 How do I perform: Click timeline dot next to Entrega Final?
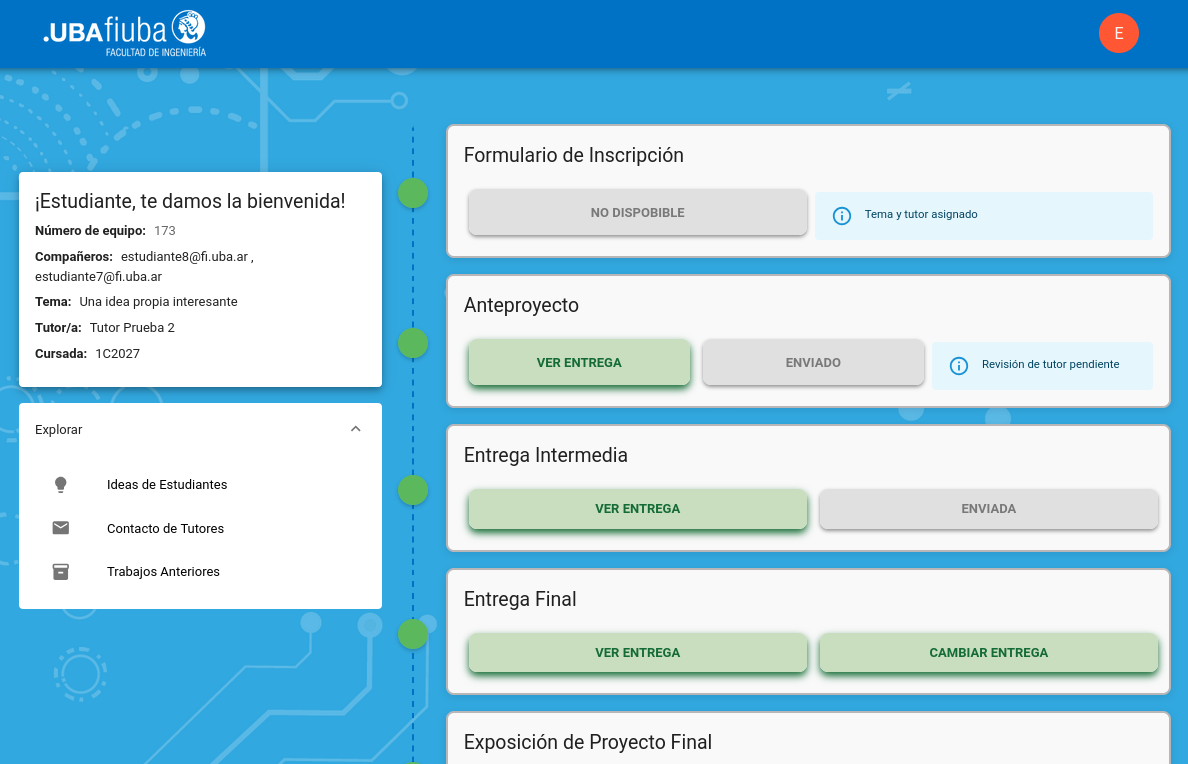[413, 634]
